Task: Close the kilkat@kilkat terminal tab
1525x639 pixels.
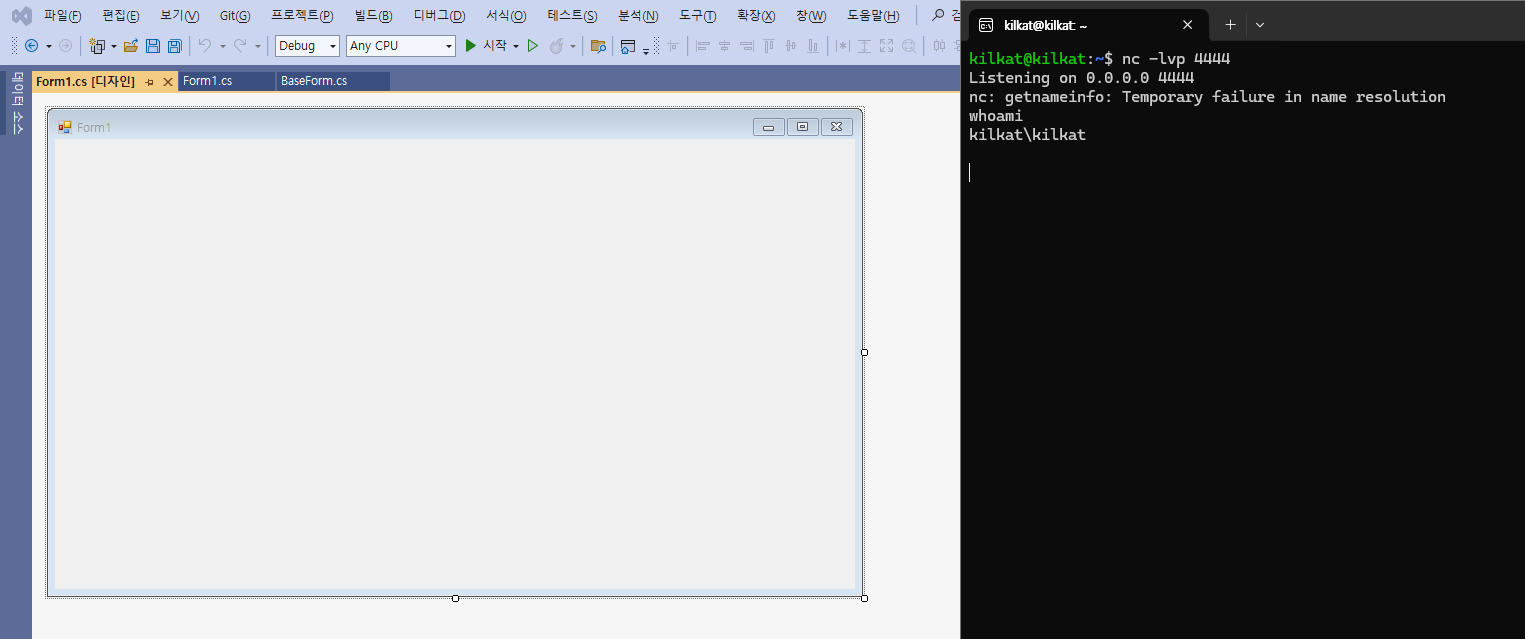Action: coord(1187,25)
